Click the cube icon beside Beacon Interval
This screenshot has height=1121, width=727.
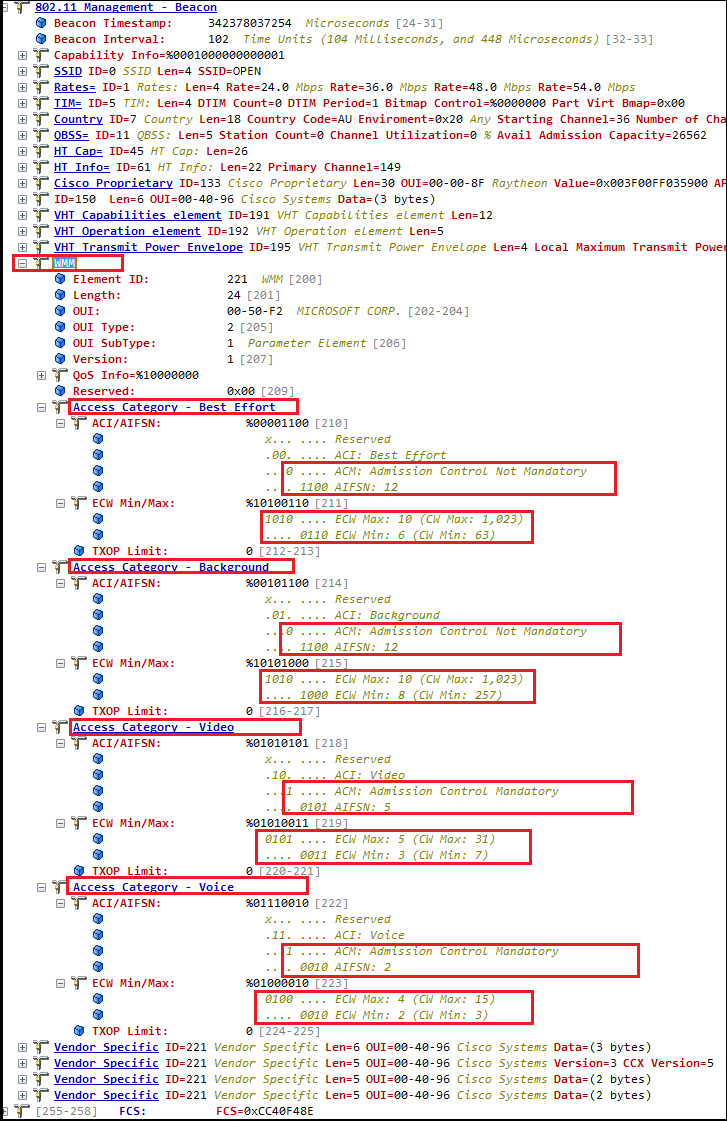click(x=41, y=39)
